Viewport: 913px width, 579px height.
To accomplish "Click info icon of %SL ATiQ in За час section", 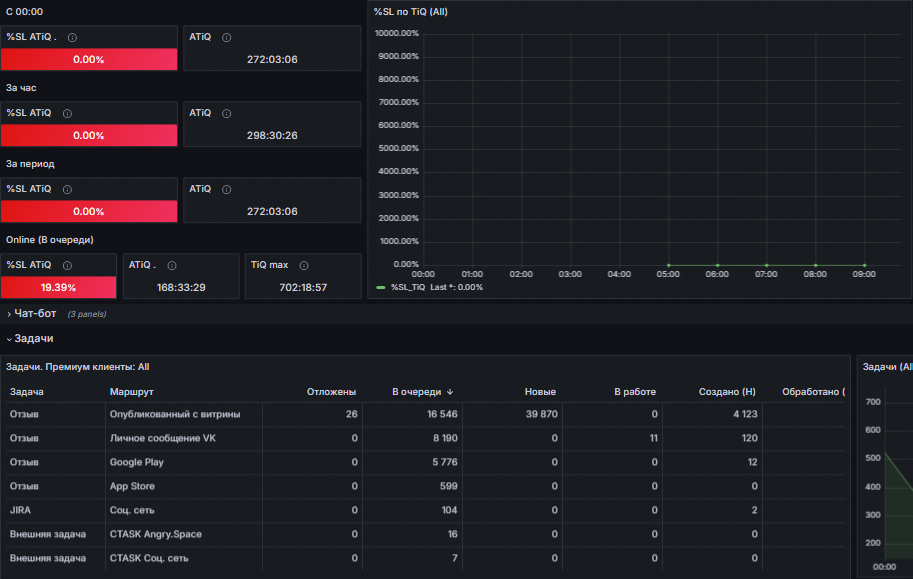I will point(68,114).
